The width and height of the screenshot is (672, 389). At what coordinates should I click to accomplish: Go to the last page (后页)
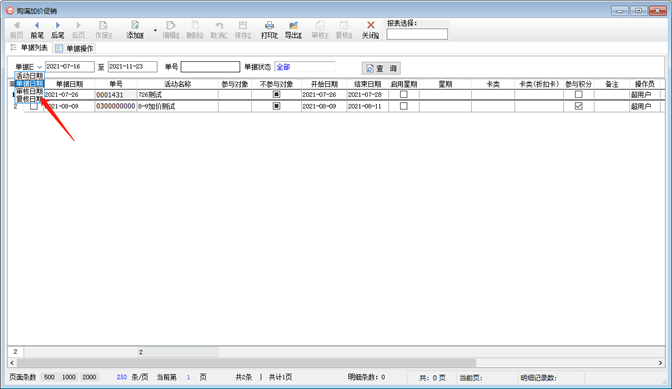click(78, 30)
